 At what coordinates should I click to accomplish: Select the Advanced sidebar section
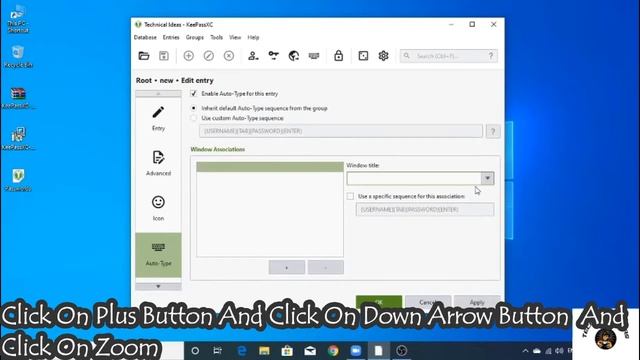tap(158, 163)
